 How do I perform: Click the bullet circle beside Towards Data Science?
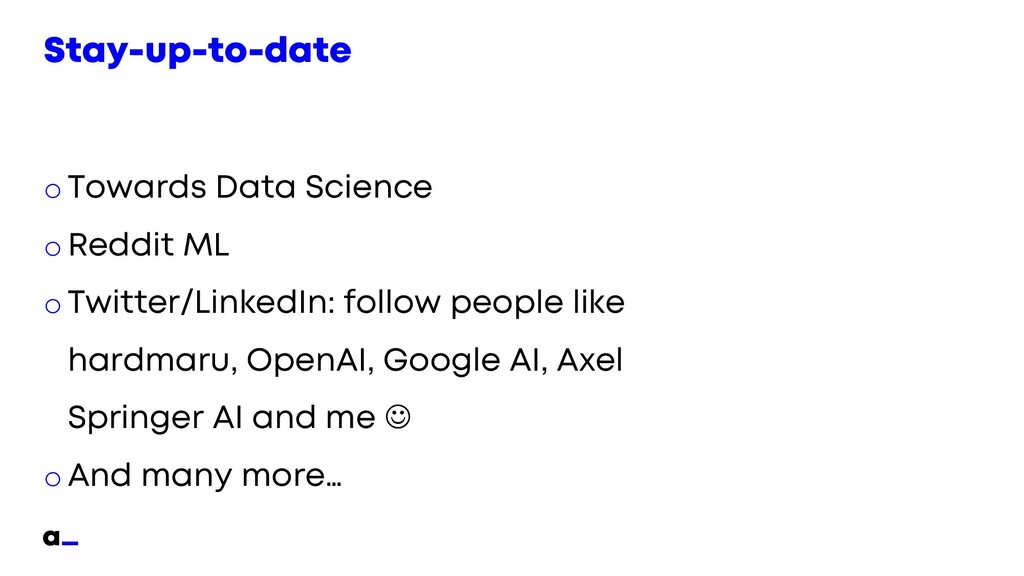[53, 191]
